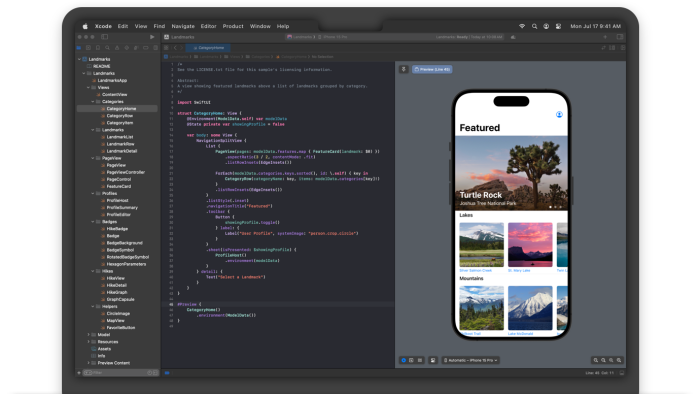Click Turtle Rock featured card in preview
Viewport: 700px width, 394px height.
511,173
